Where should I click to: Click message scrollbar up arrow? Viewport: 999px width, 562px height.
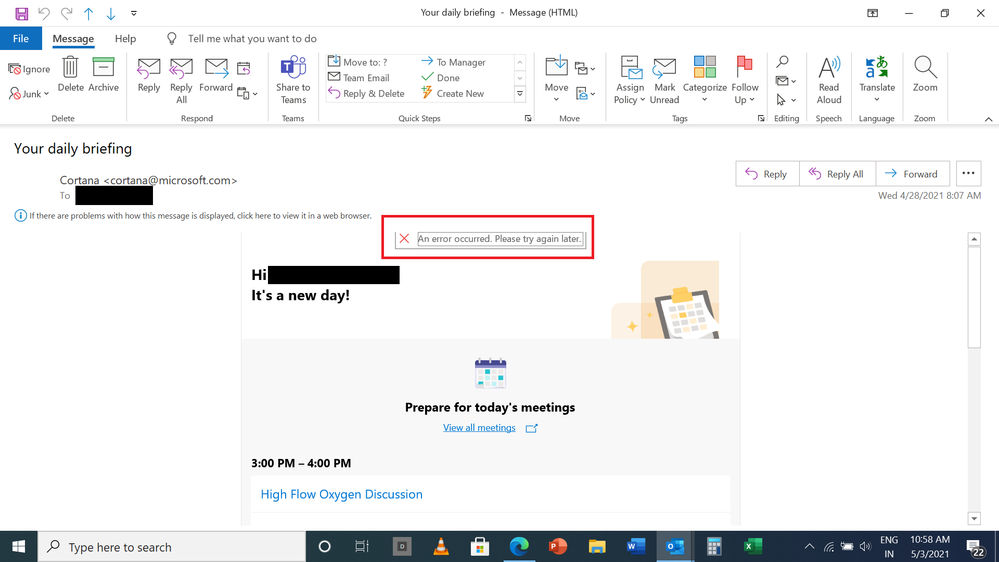click(974, 240)
